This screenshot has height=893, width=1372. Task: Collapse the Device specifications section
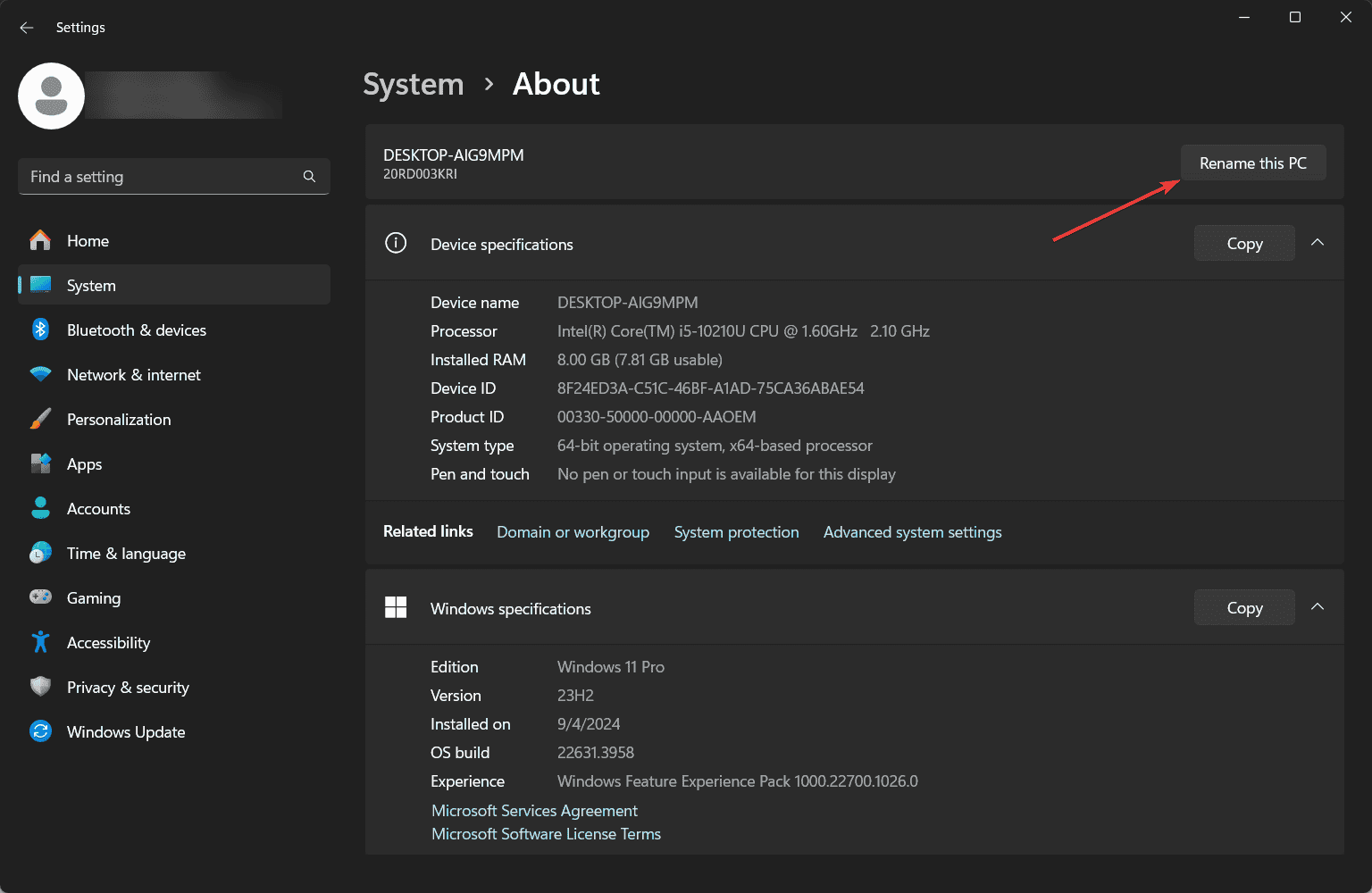click(x=1318, y=243)
